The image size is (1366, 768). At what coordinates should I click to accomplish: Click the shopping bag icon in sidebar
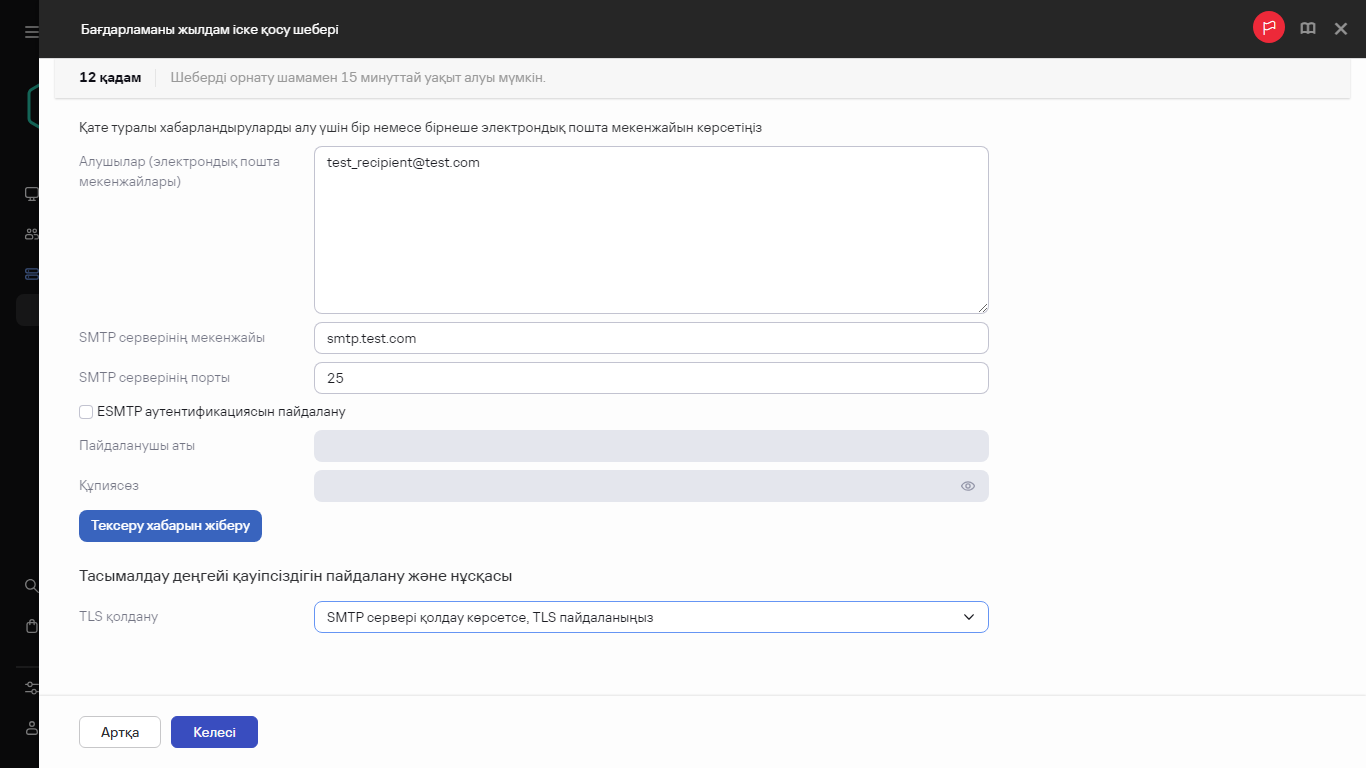point(31,626)
